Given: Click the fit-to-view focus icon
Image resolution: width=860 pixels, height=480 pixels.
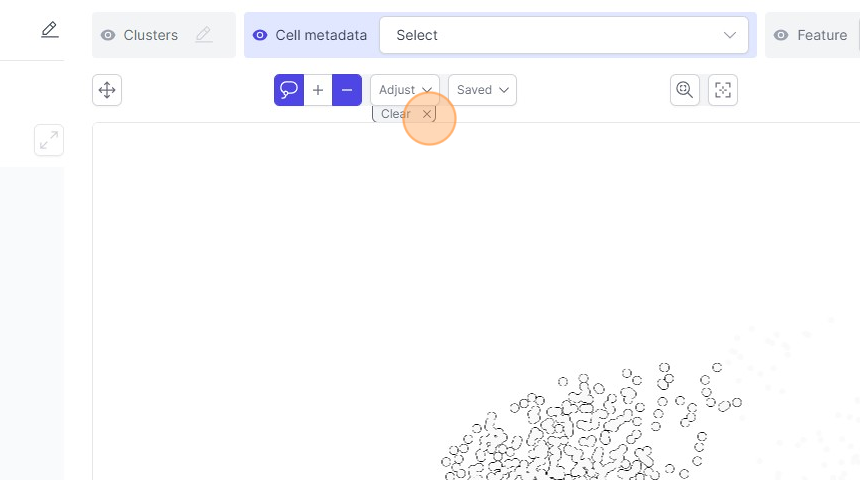Looking at the screenshot, I should pyautogui.click(x=723, y=90).
